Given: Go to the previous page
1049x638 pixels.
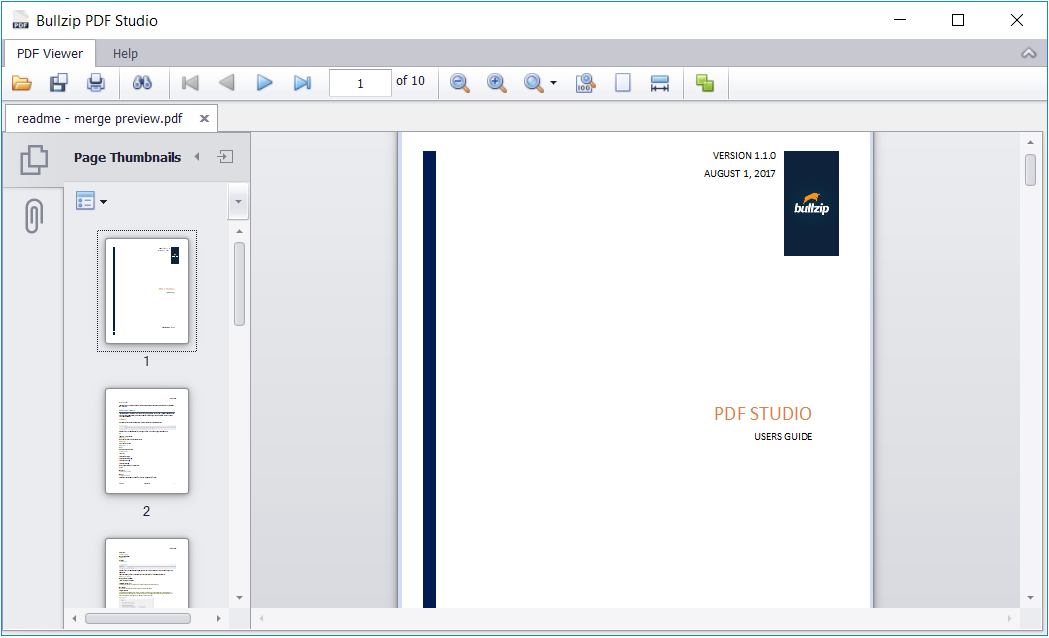Looking at the screenshot, I should 227,83.
